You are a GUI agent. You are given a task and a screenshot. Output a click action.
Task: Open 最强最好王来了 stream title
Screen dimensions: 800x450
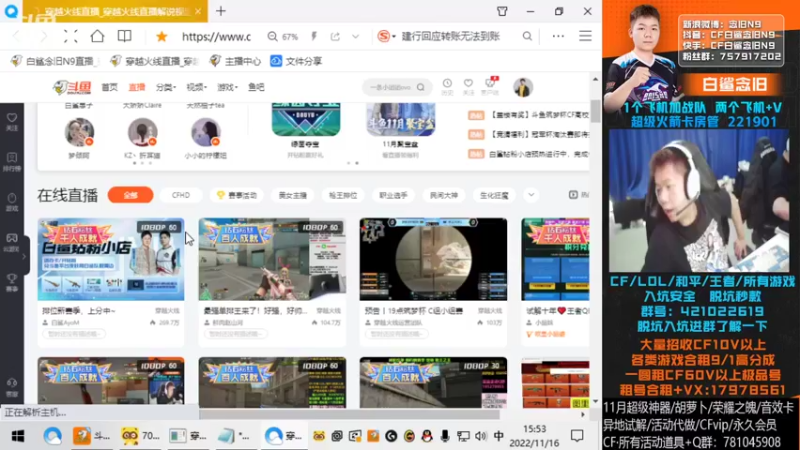point(255,311)
